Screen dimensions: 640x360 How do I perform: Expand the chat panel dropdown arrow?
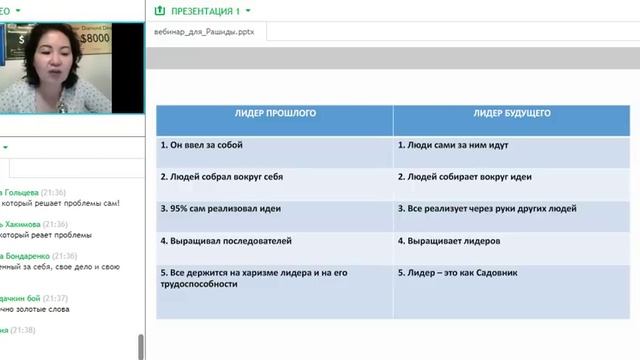coord(5,147)
